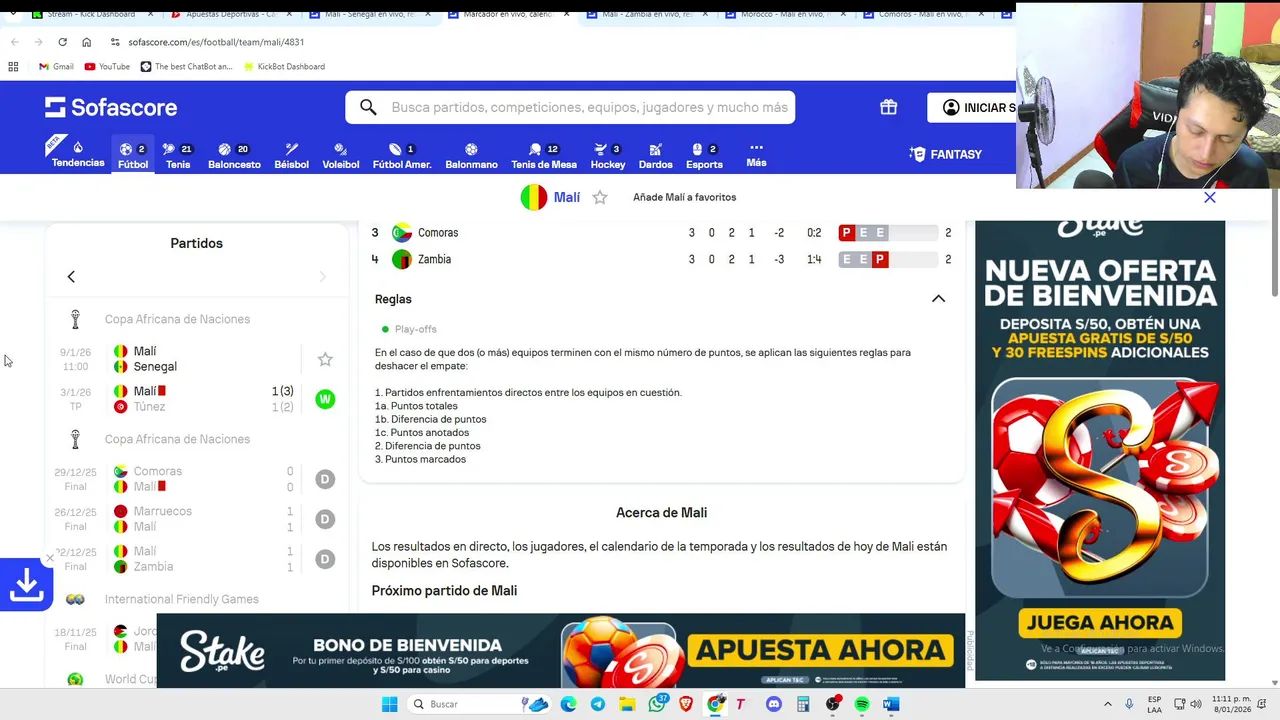Click the Sofascore logo
This screenshot has width=1280, height=720.
click(x=111, y=107)
